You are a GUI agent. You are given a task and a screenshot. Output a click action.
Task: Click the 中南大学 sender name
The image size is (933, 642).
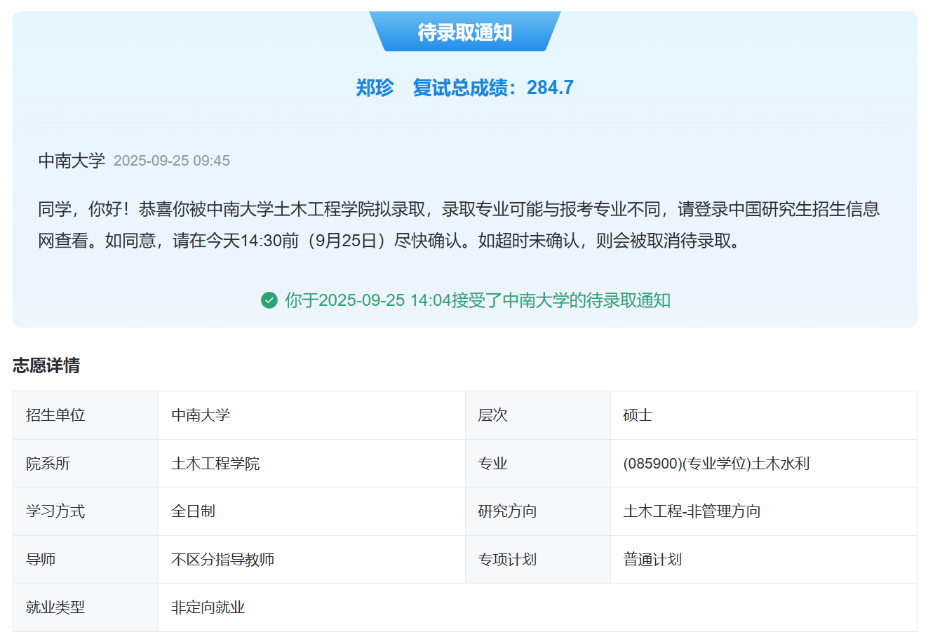pos(71,161)
